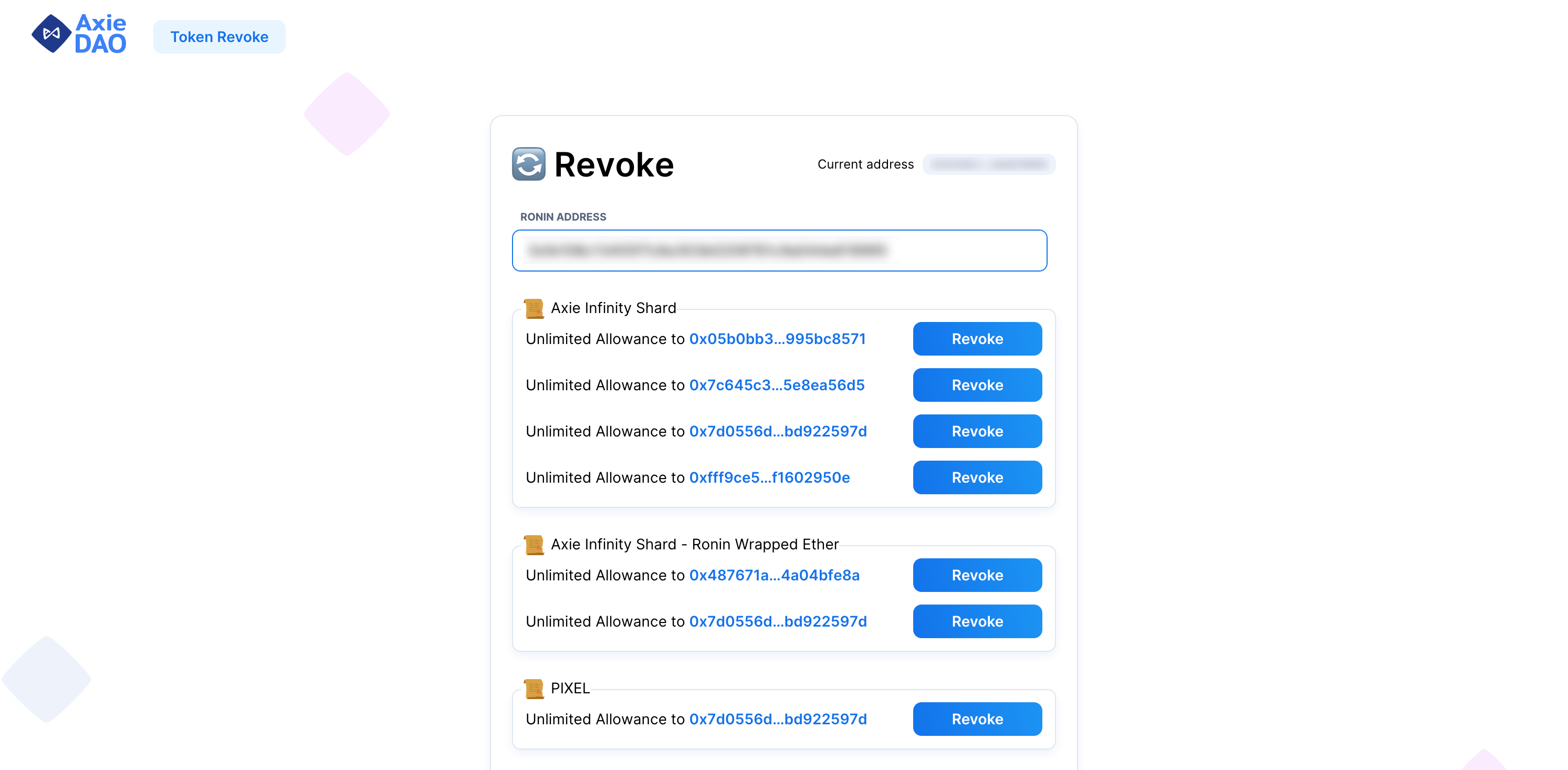Click the 'PIXEL' group title
The width and height of the screenshot is (1568, 770).
point(570,688)
